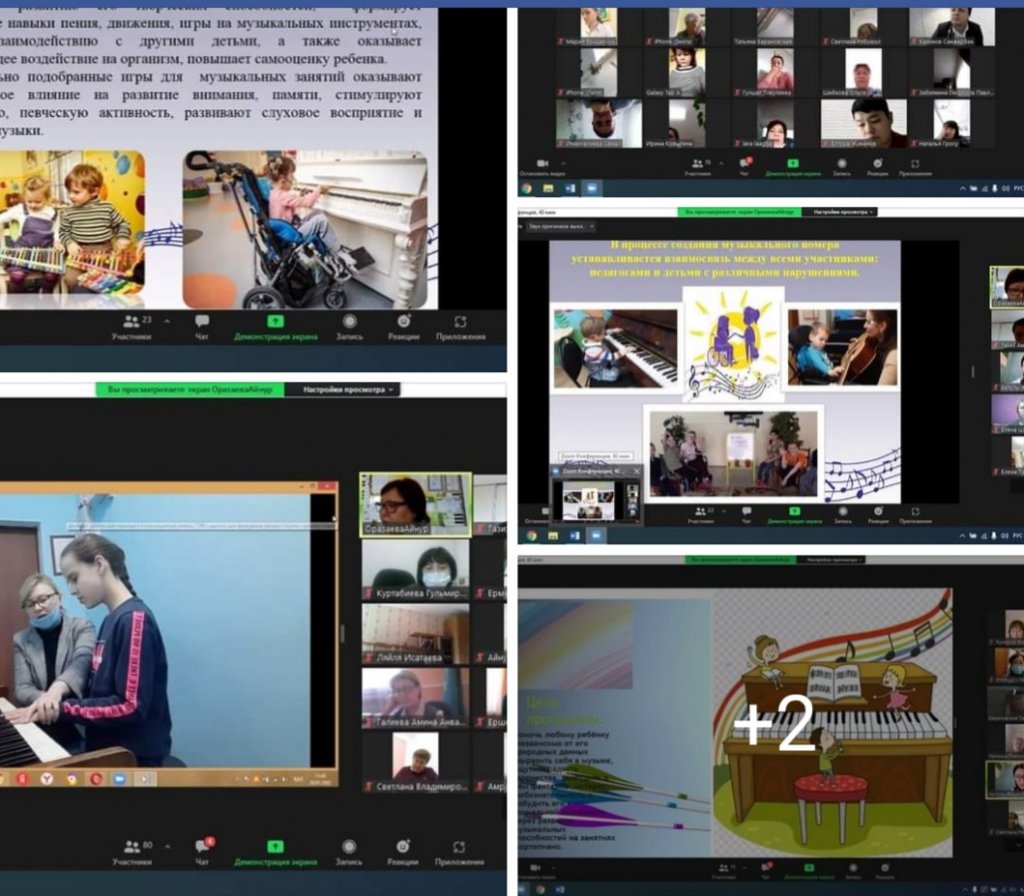Open Apps in the piano-lesson Zoom window
Image resolution: width=1024 pixels, height=896 pixels.
(460, 852)
